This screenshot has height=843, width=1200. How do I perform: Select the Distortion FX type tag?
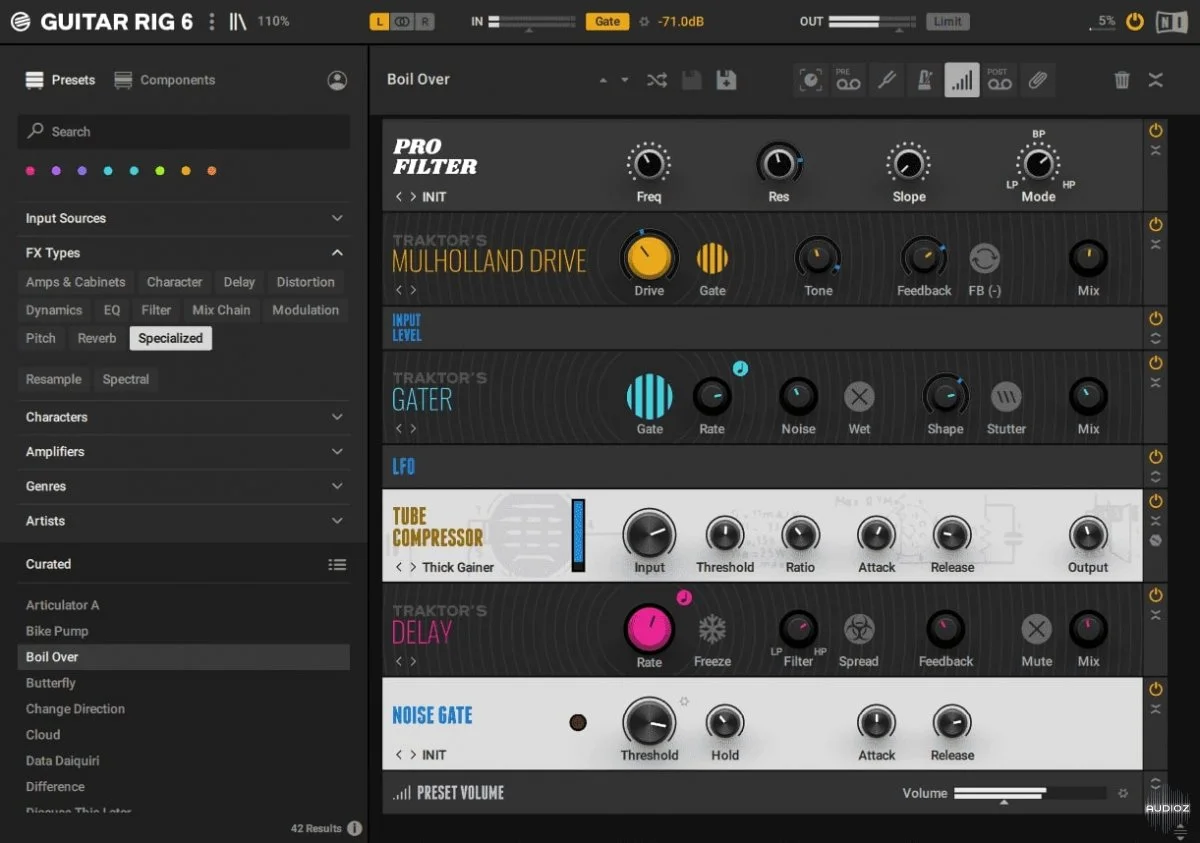tap(305, 282)
